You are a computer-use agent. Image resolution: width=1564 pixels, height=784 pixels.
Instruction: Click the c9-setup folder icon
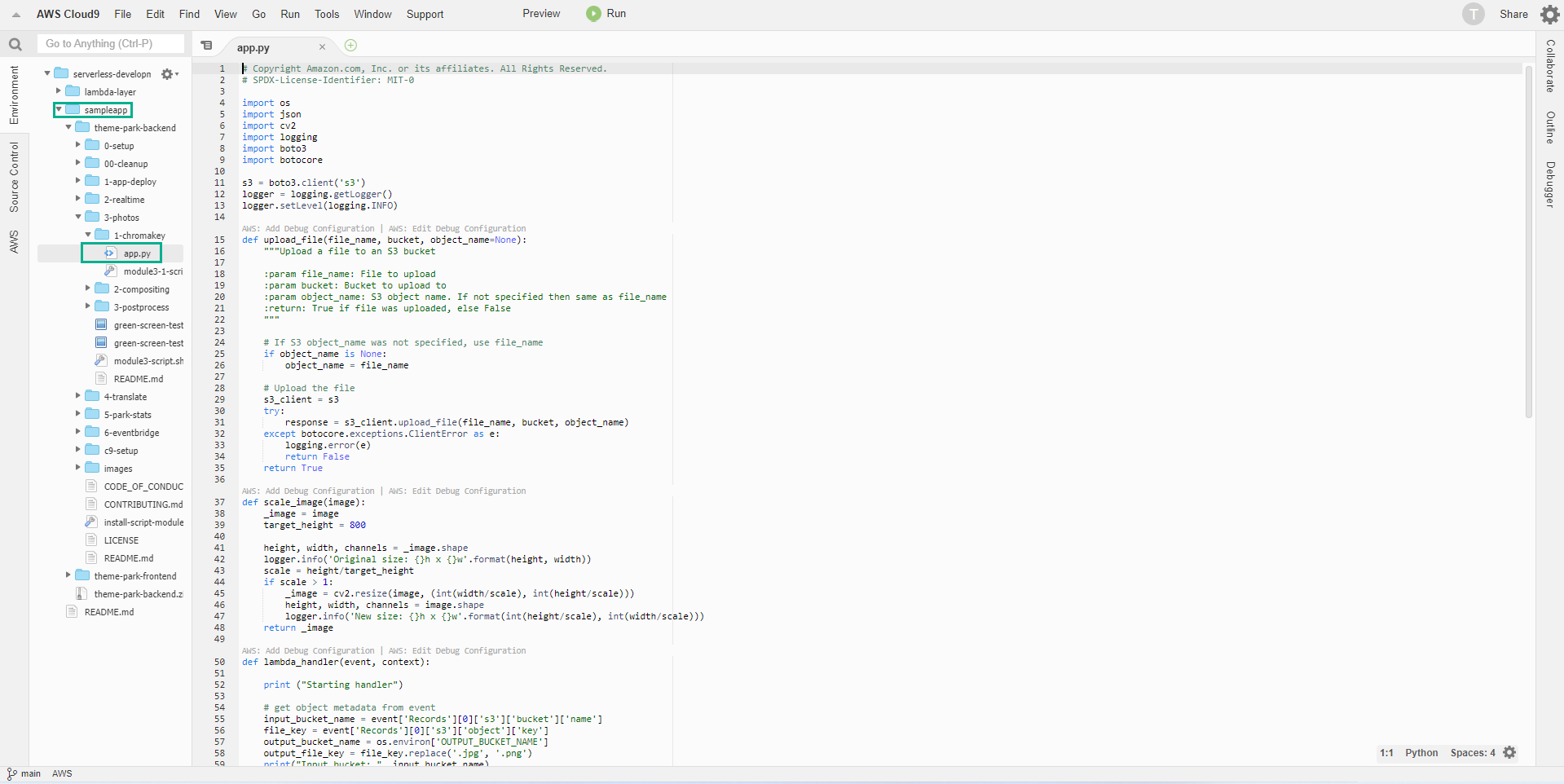tap(92, 450)
